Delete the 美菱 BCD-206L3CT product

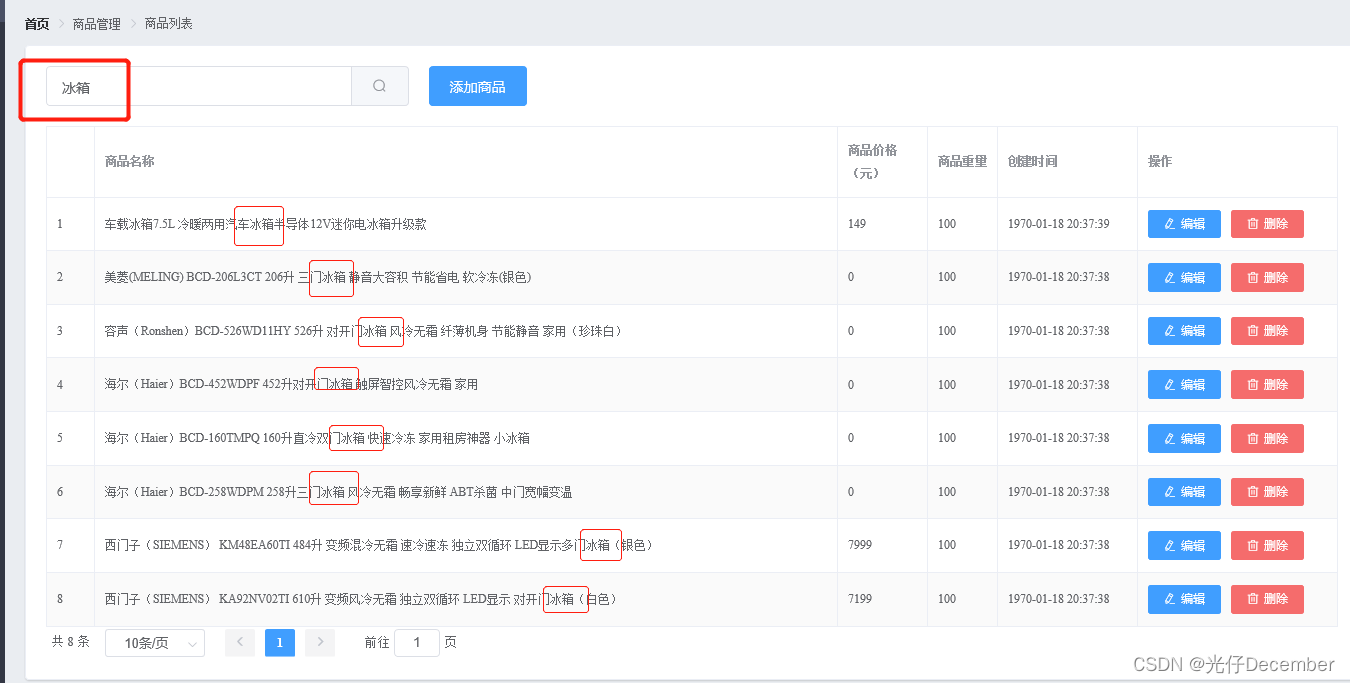pos(1267,277)
